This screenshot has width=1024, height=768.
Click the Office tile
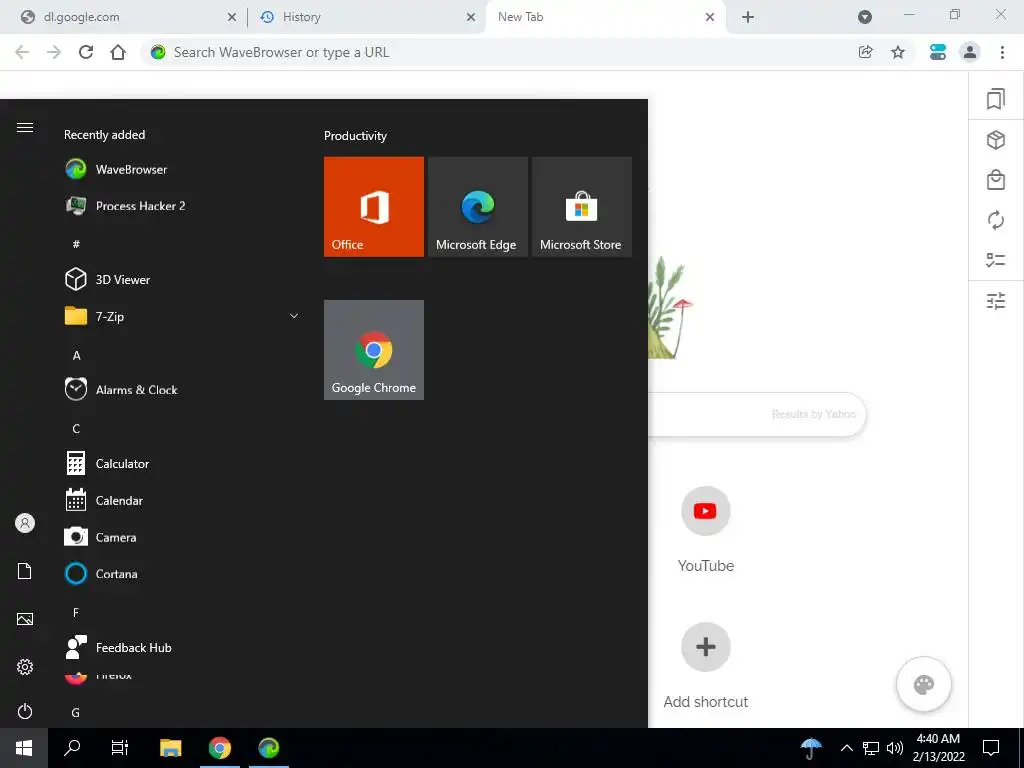(x=374, y=206)
